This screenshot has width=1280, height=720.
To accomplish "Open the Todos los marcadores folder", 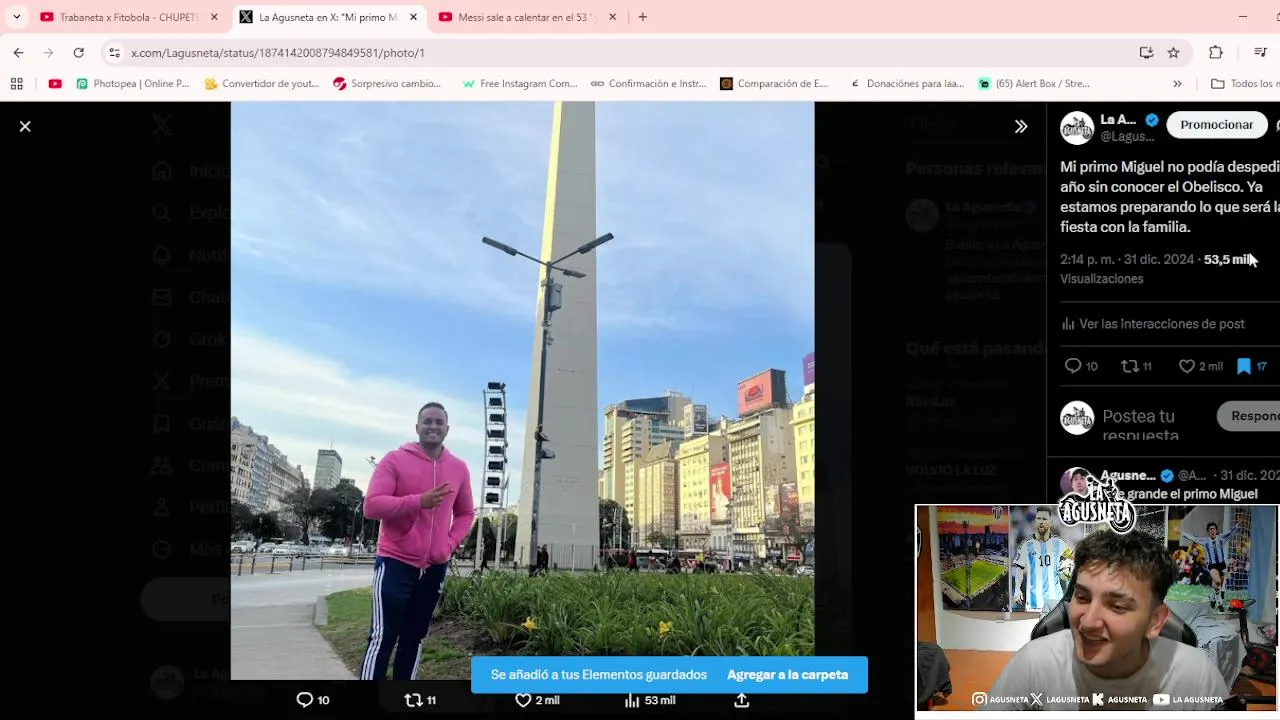I will pyautogui.click(x=1245, y=84).
